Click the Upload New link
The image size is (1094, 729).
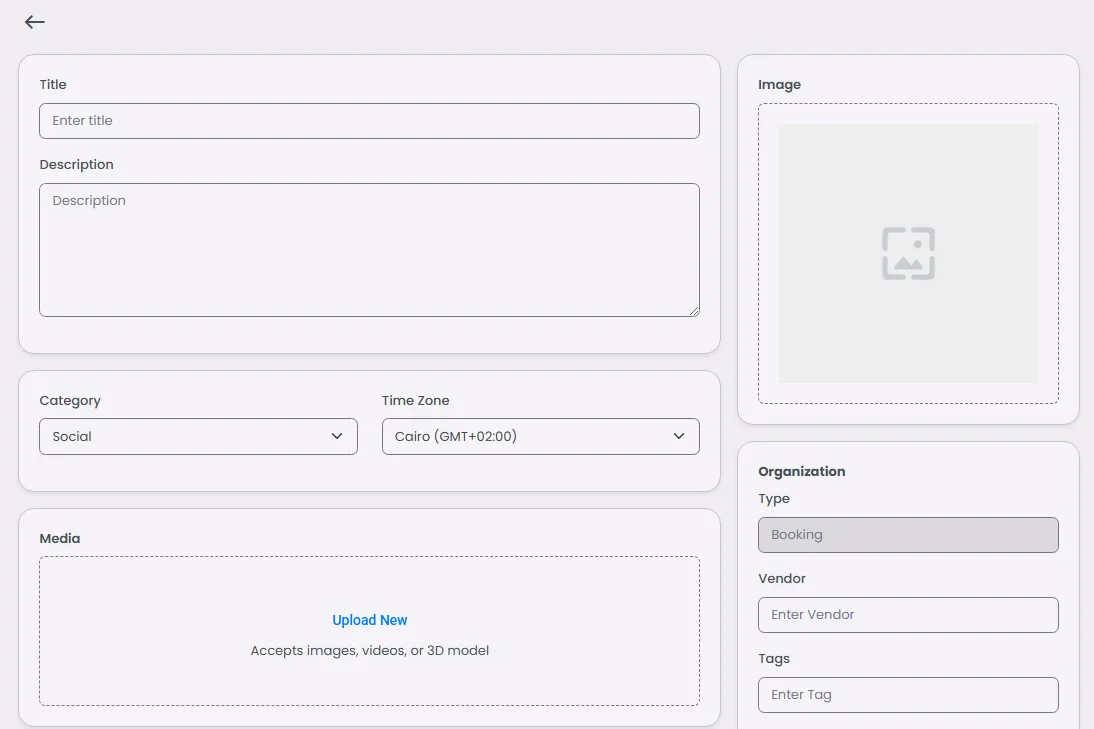[370, 620]
